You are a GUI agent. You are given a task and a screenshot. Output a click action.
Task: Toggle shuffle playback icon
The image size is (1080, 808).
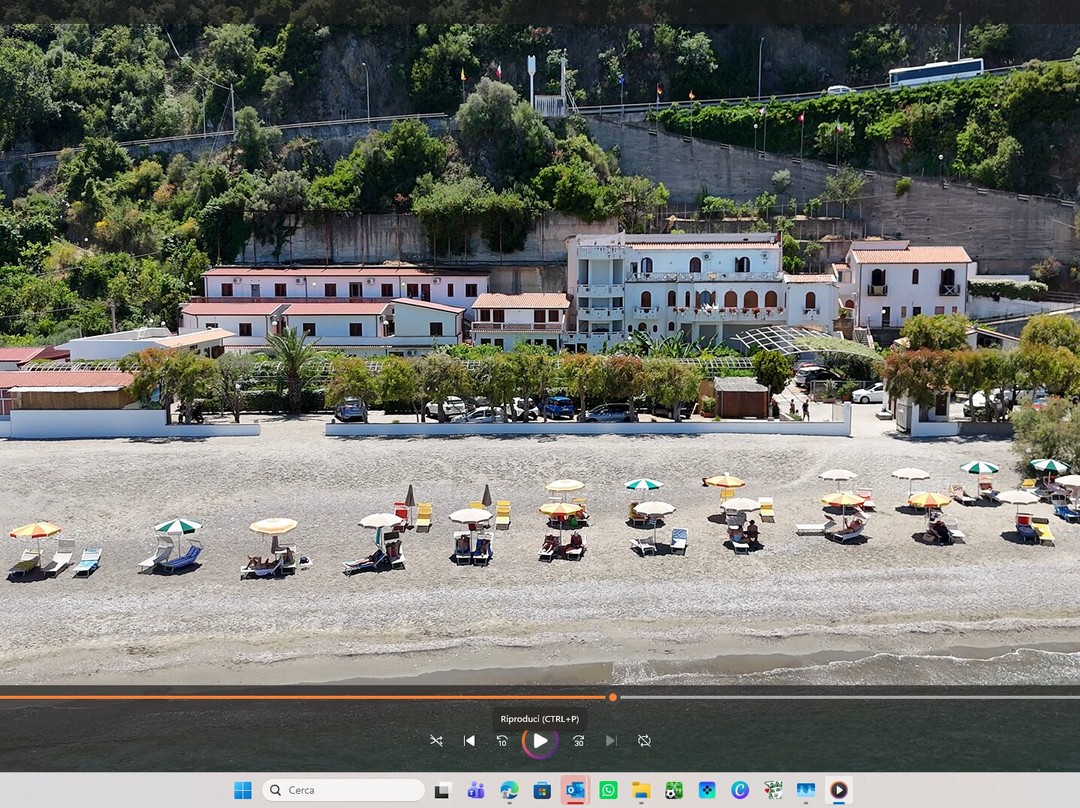pos(436,741)
